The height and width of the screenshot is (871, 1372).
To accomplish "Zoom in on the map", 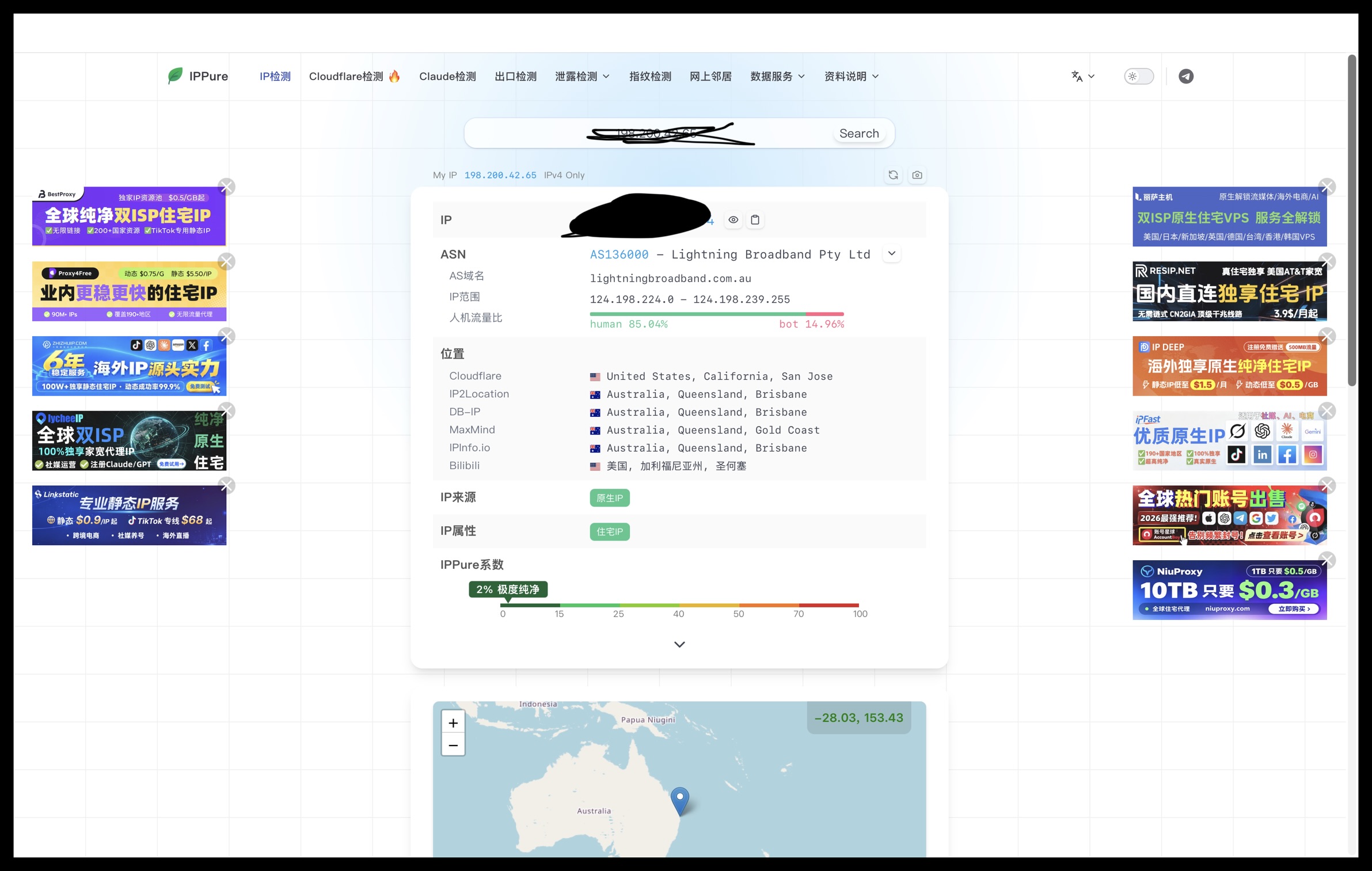I will (x=453, y=722).
